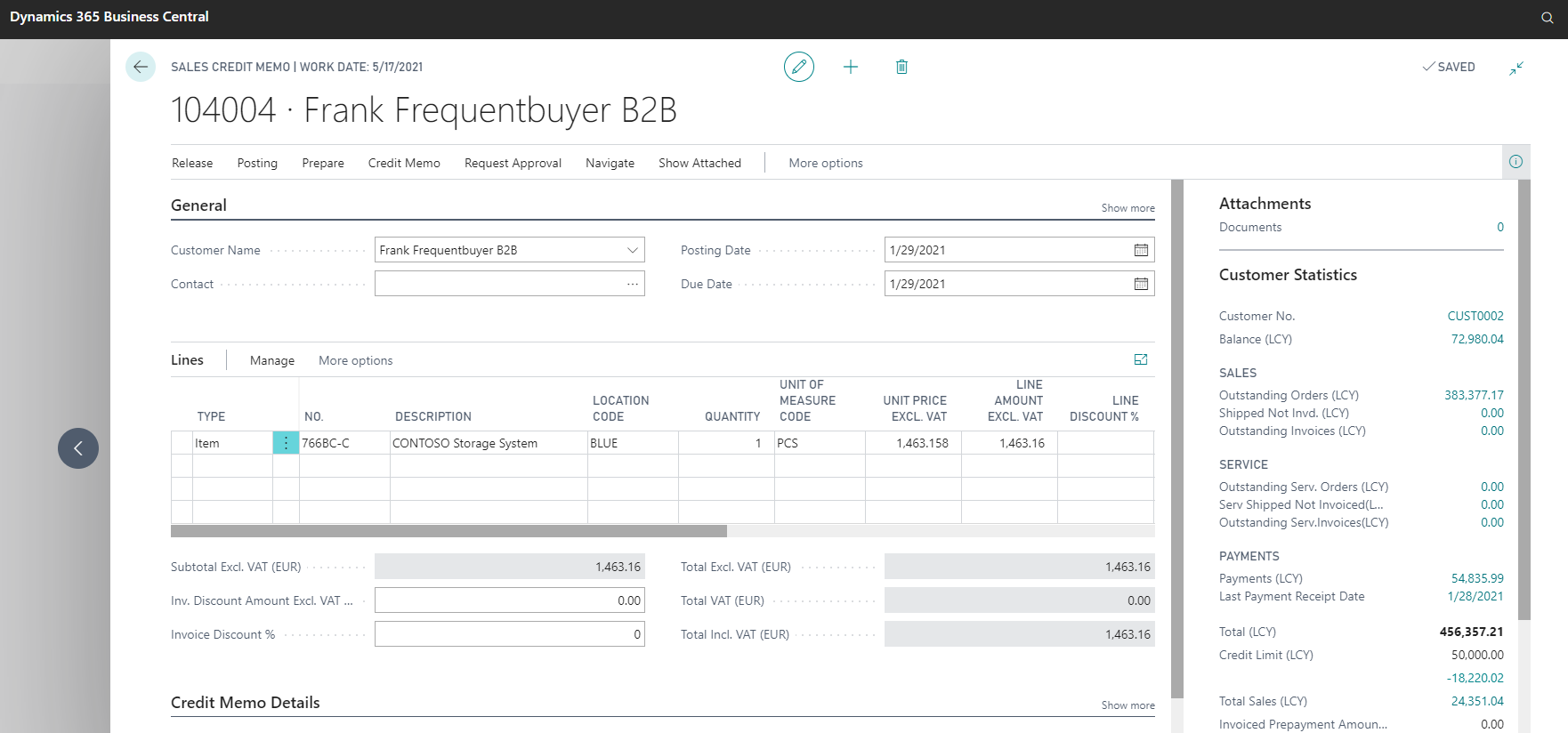Click the Quantity column header
The image size is (1568, 733).
[x=732, y=416]
